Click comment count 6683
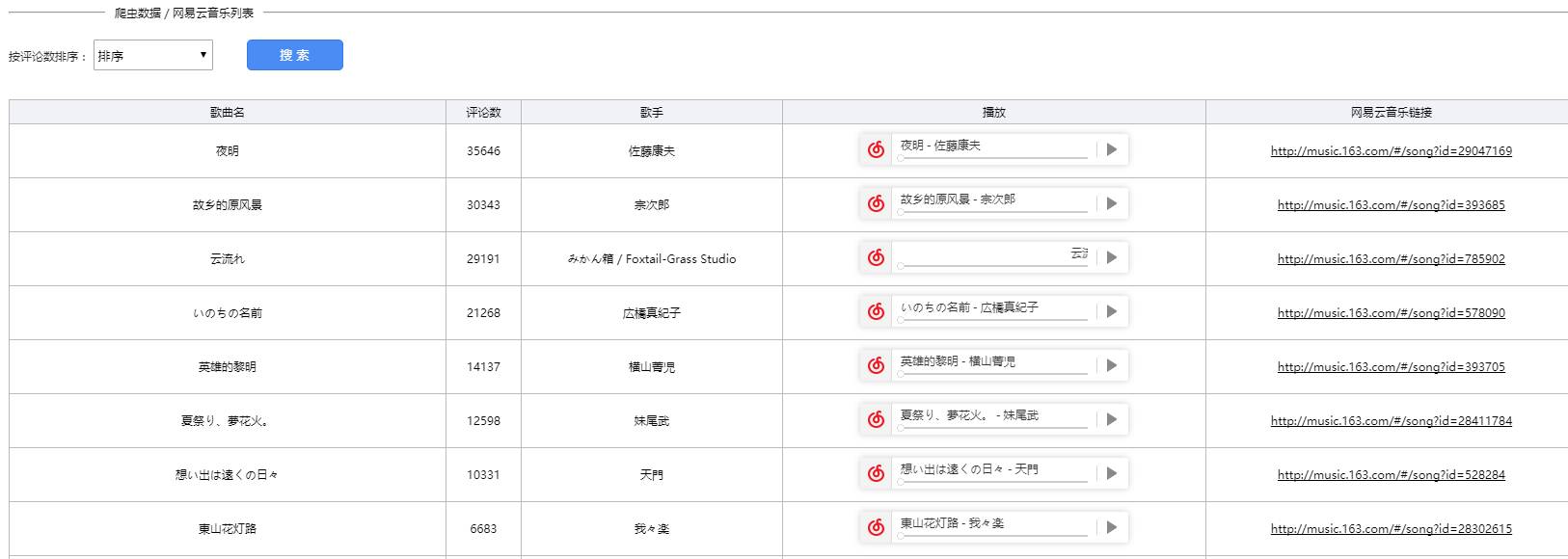Viewport: 1568px width, 559px height. pos(483,529)
